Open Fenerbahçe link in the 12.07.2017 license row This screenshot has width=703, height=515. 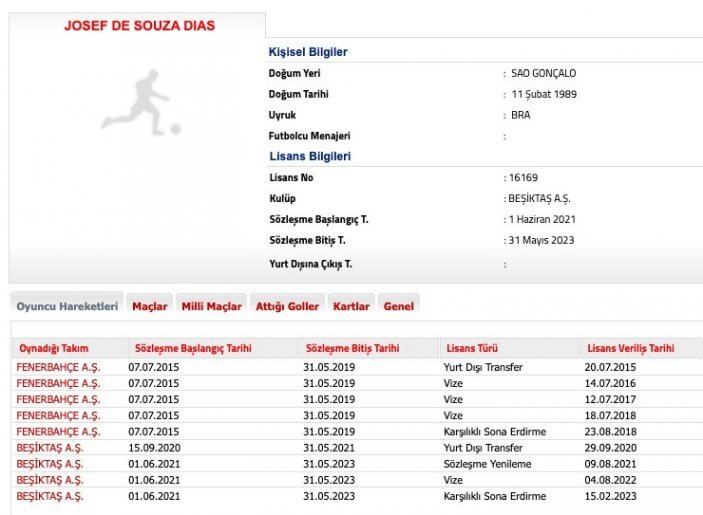(58, 399)
